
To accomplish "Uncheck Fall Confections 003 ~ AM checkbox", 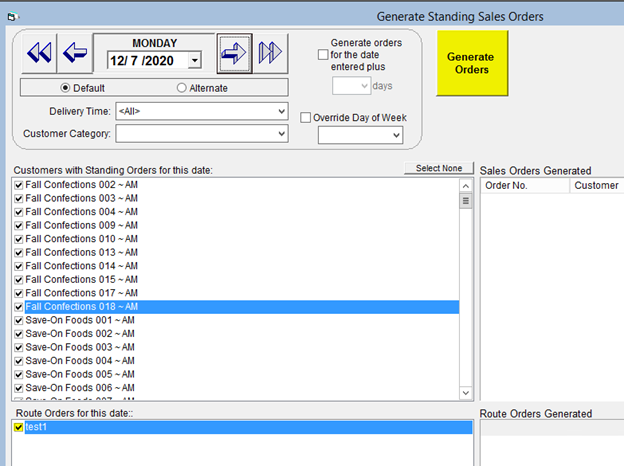I will [19, 199].
